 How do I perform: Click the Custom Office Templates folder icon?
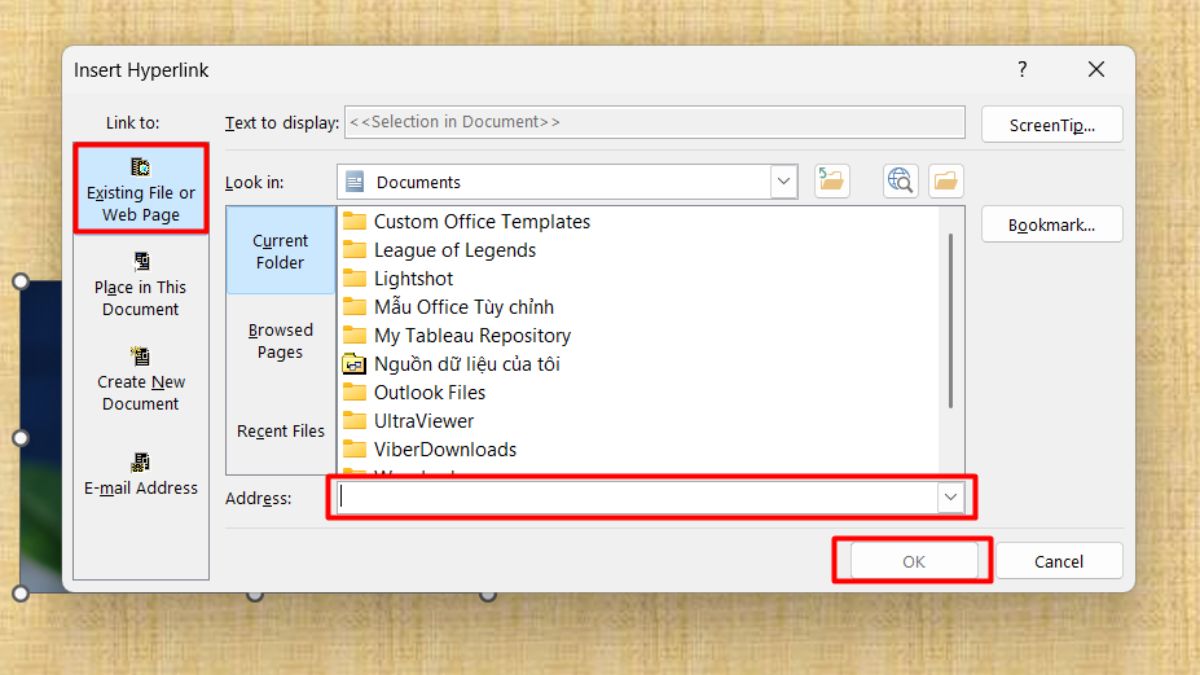(355, 221)
